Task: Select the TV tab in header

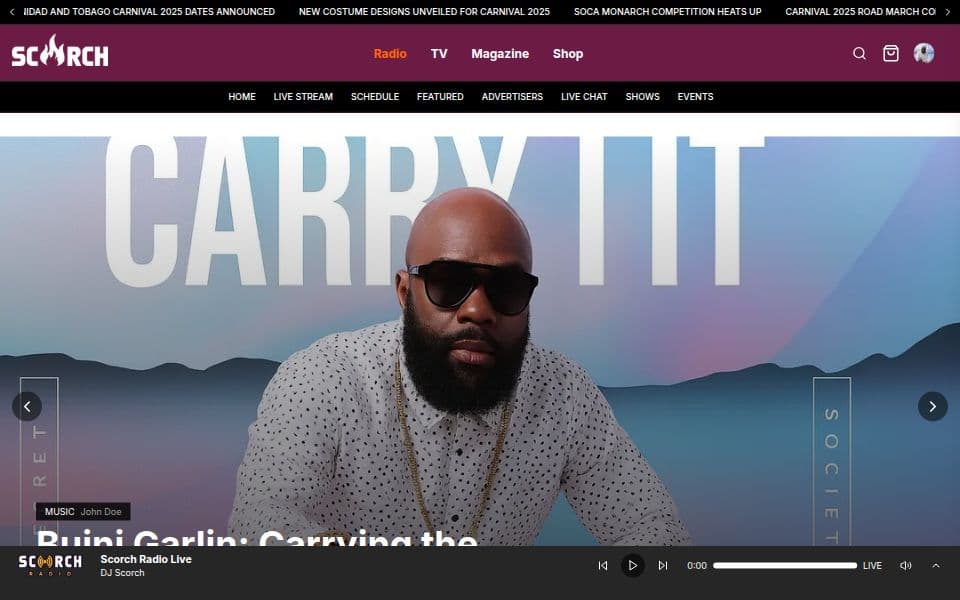Action: [439, 54]
